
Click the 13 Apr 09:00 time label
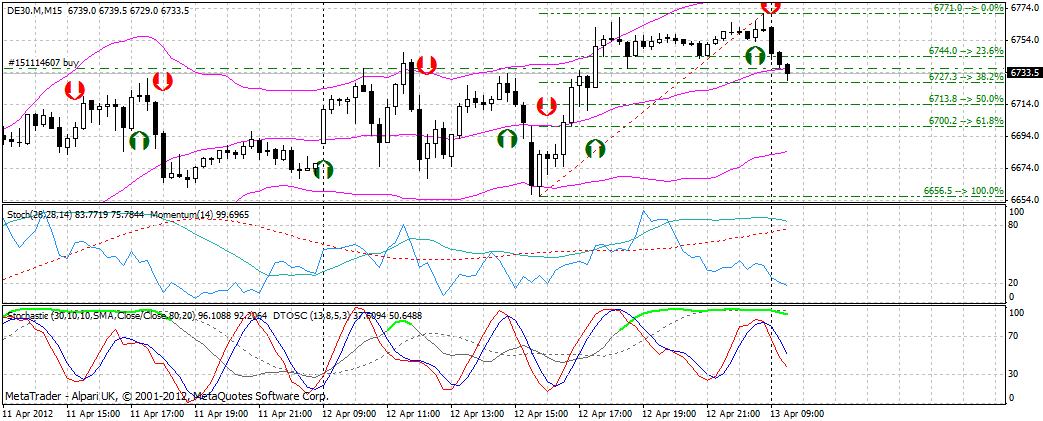coord(795,412)
